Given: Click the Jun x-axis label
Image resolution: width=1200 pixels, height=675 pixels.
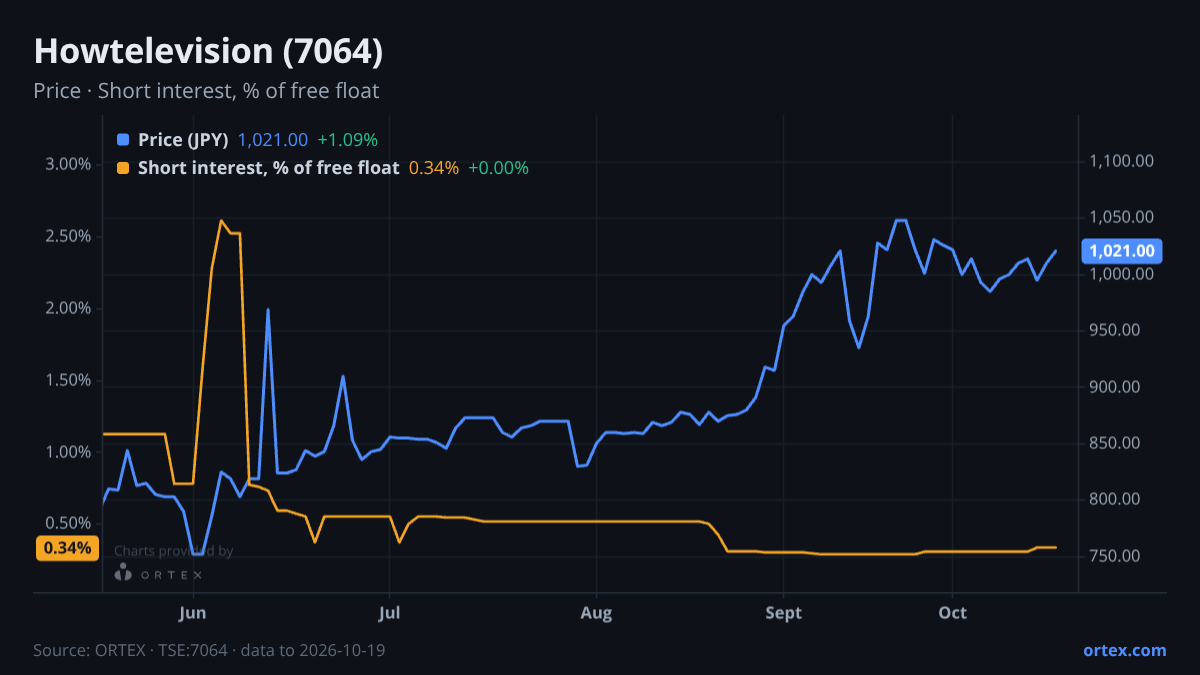Looking at the screenshot, I should pos(192,613).
